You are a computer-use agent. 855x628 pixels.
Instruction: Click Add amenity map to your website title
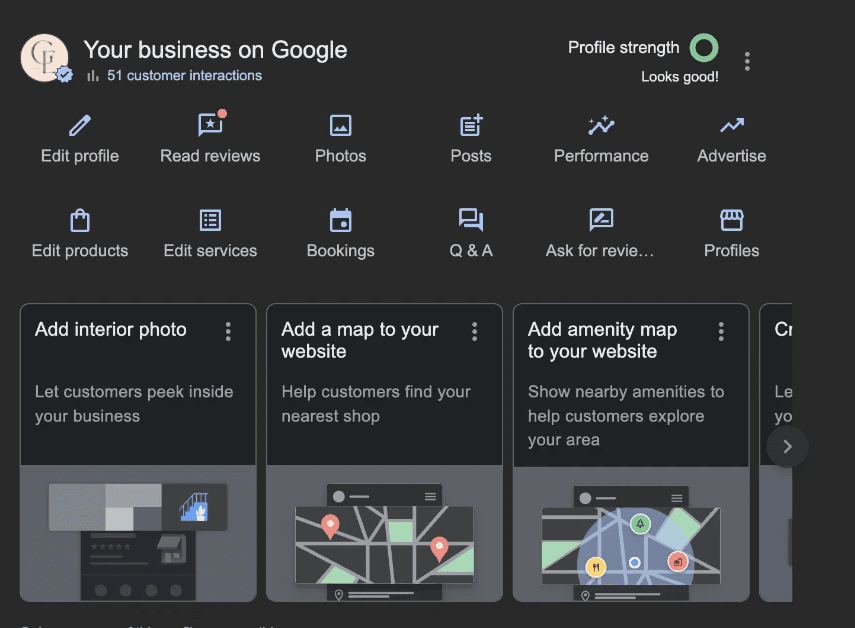click(603, 340)
